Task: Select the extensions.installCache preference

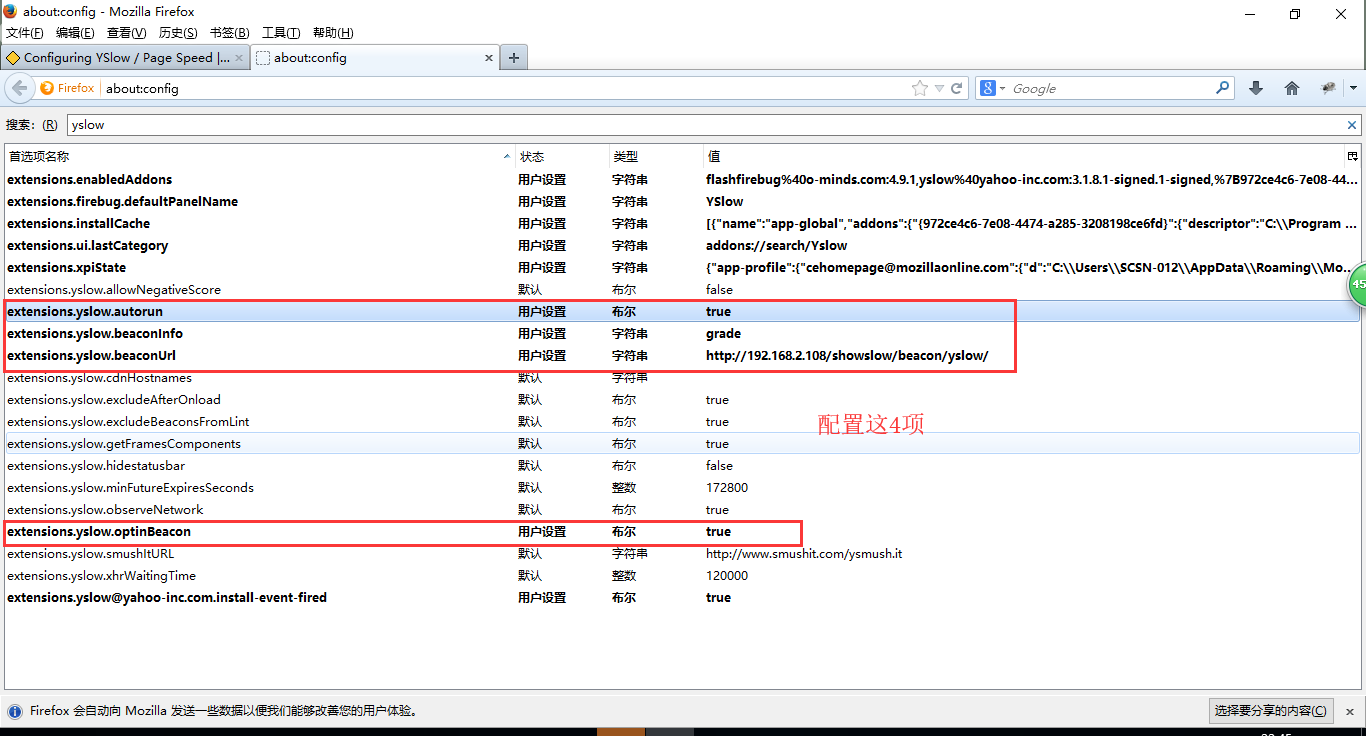Action: tap(682, 224)
